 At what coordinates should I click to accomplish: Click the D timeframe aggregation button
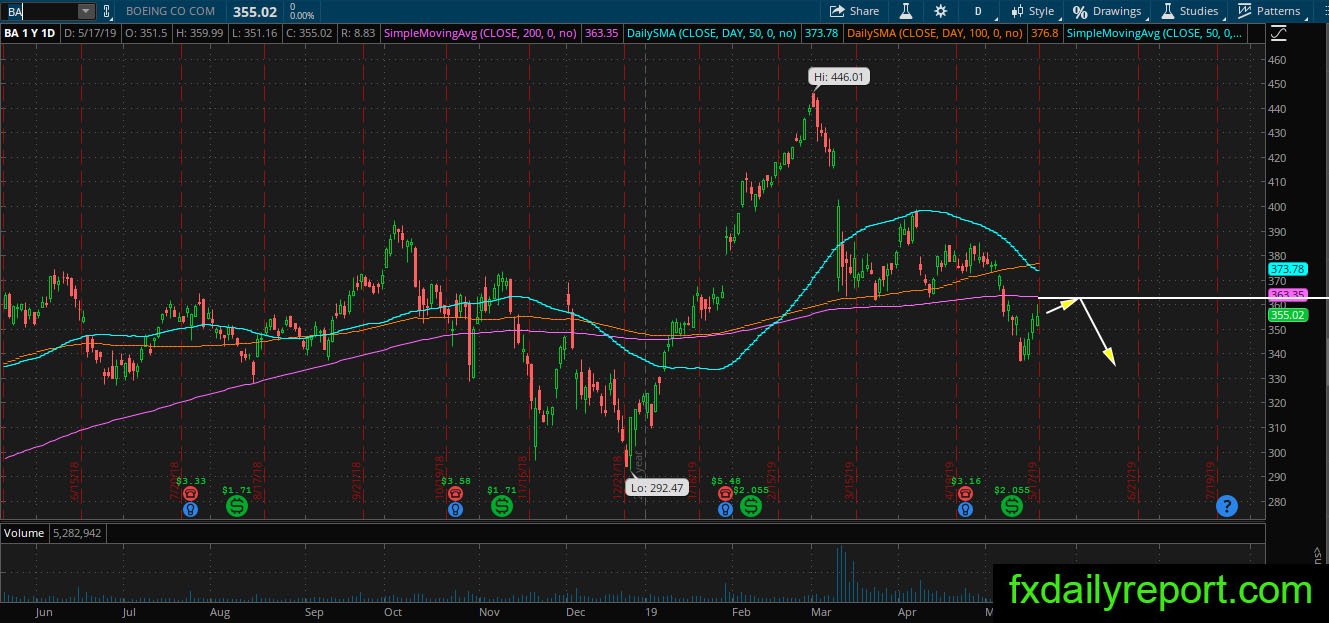978,11
